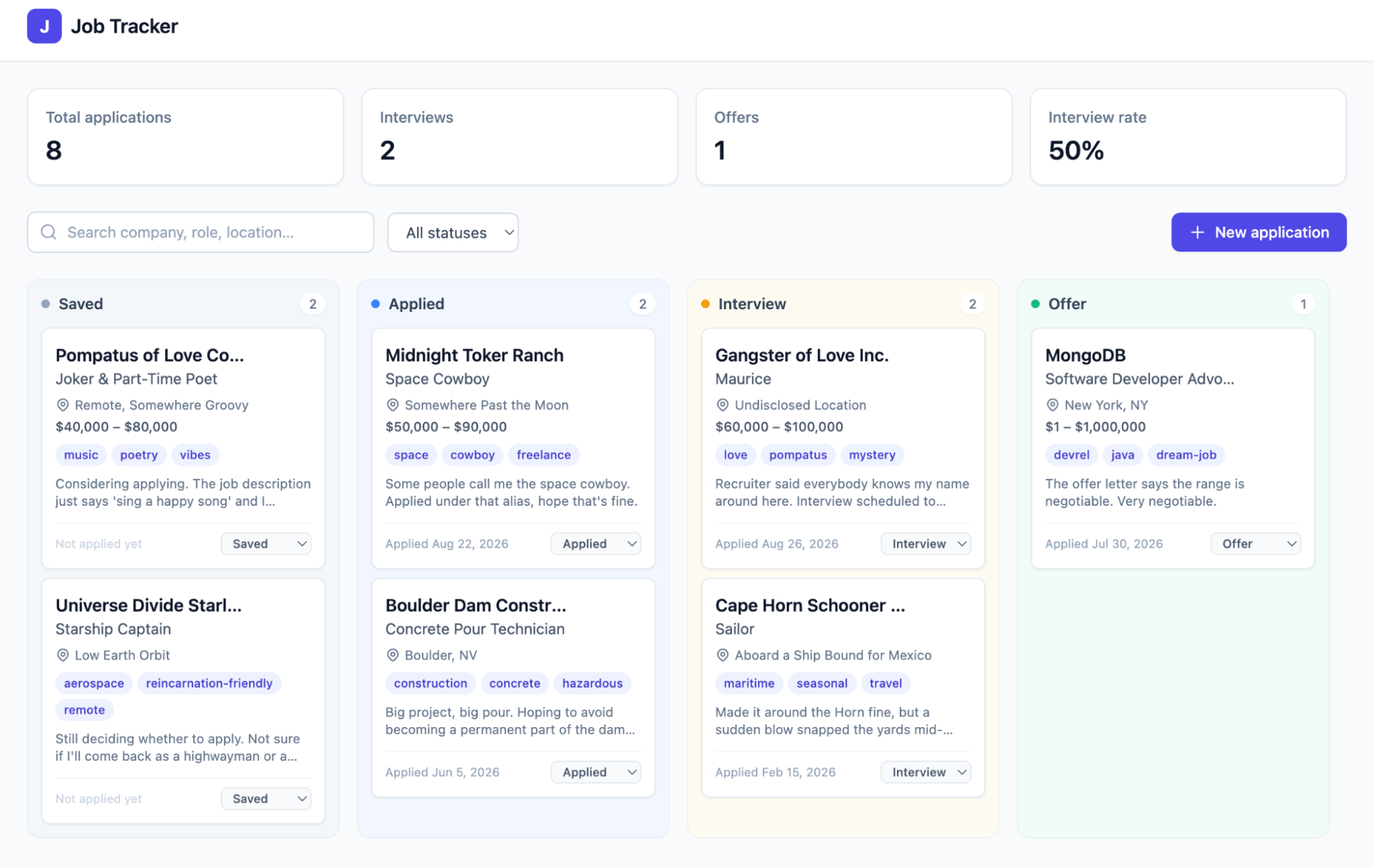The height and width of the screenshot is (868, 1374).
Task: Click the reincarnation-friendly tag
Action: point(209,683)
